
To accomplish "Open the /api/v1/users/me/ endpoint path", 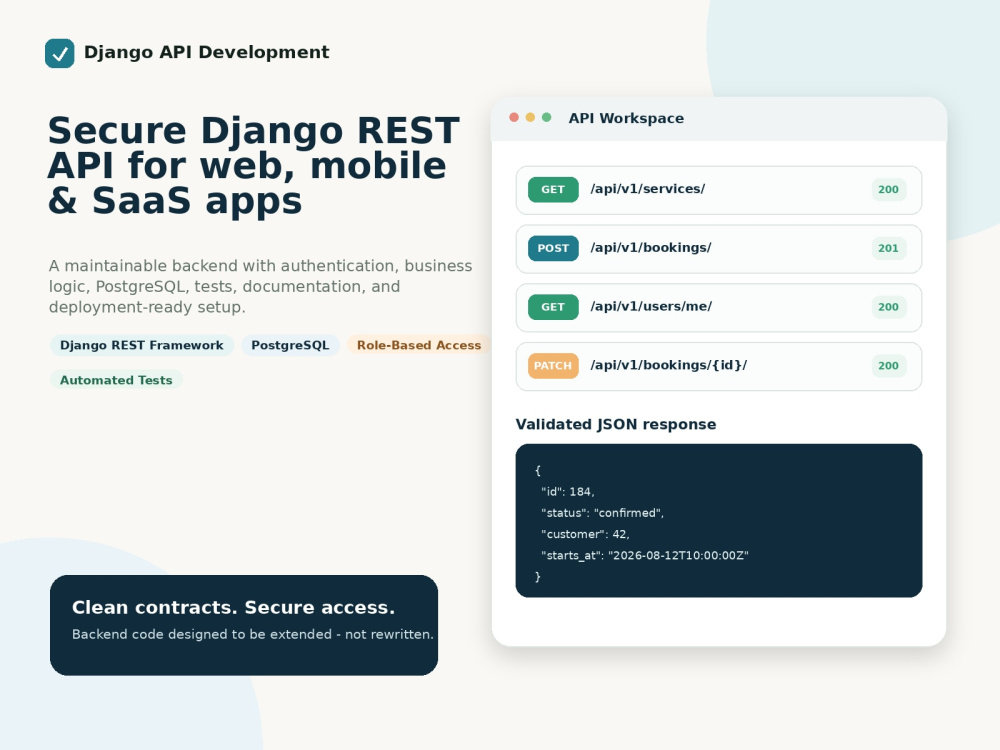I will coord(651,306).
